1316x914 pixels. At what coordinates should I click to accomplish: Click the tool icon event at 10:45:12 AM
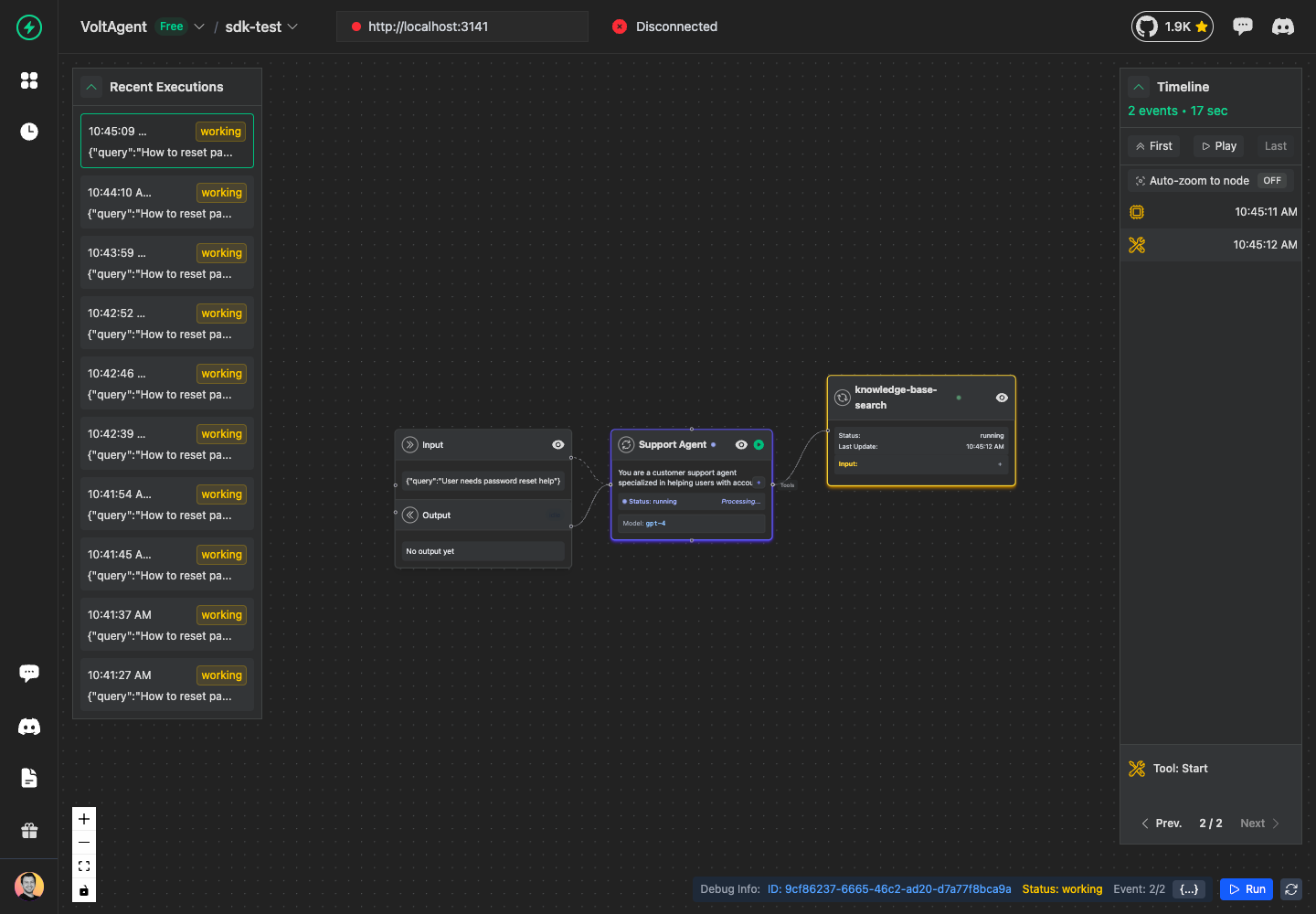[x=1137, y=245]
